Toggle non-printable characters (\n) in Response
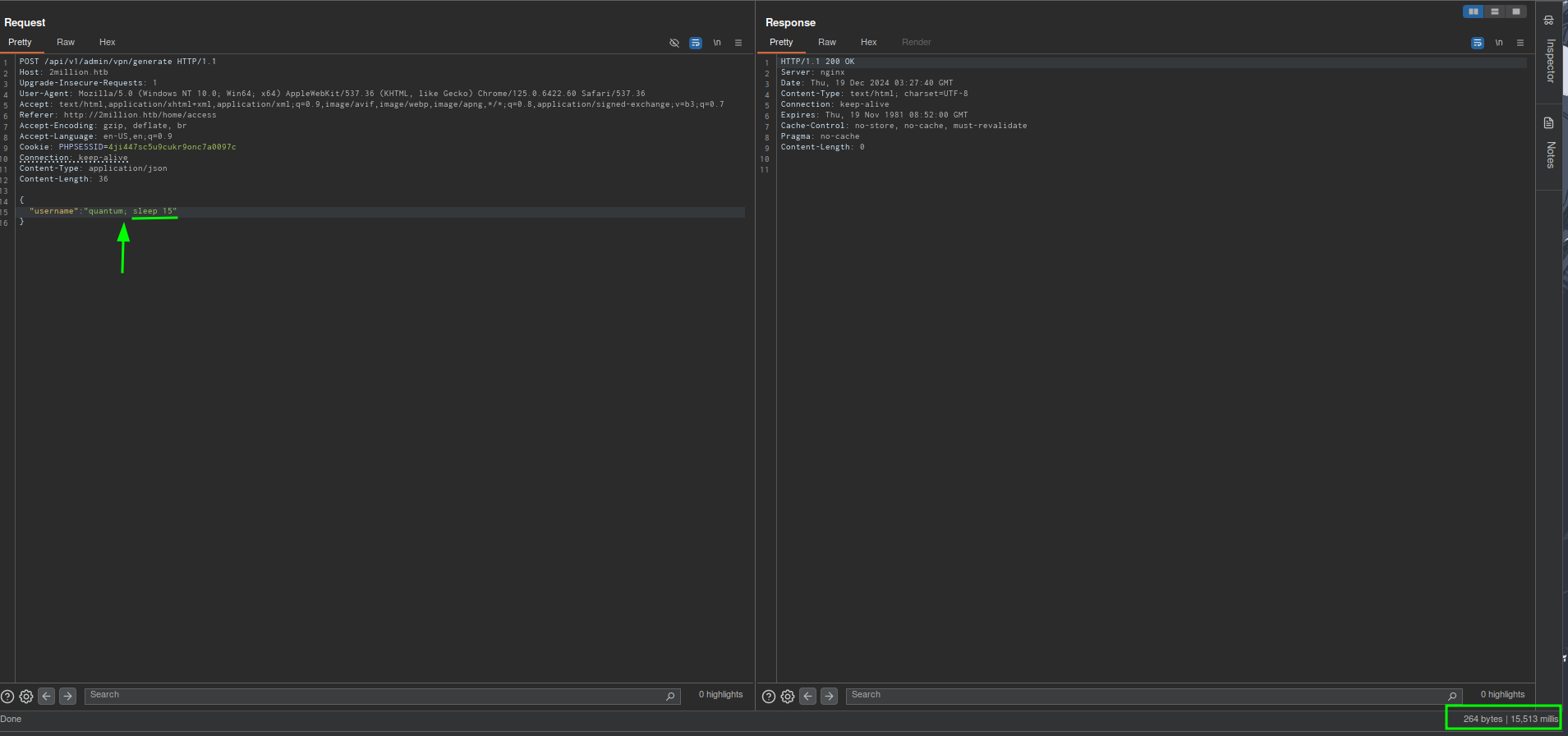 [1499, 43]
